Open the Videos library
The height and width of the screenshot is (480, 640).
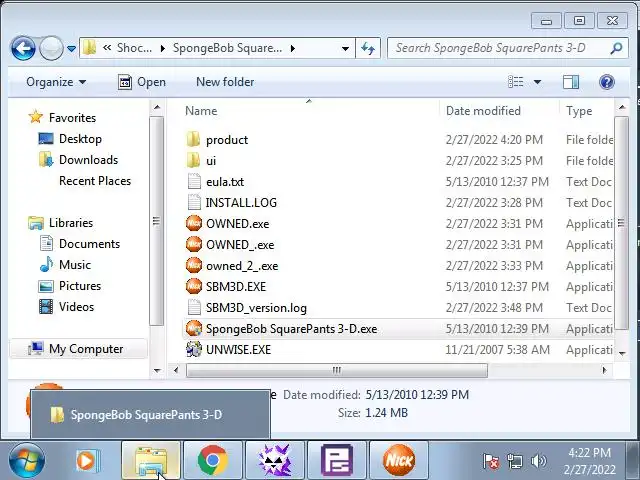pos(76,307)
